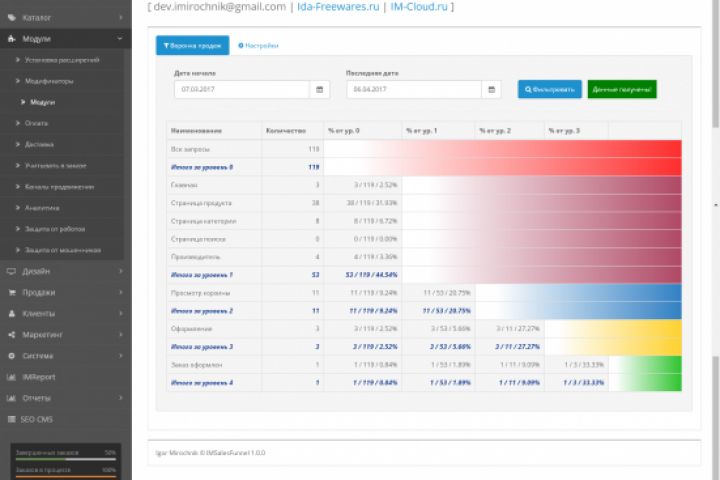Open the IM-Cloud.ru link
This screenshot has height=480, width=720.
coord(419,6)
